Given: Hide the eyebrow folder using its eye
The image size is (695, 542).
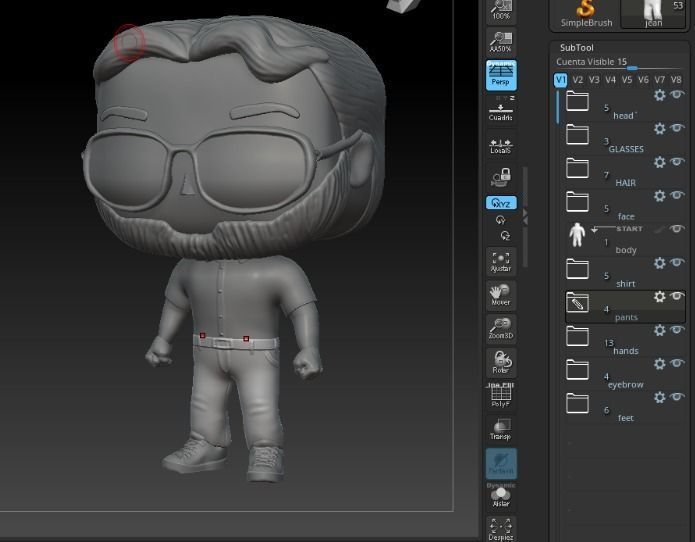Looking at the screenshot, I should (x=677, y=363).
